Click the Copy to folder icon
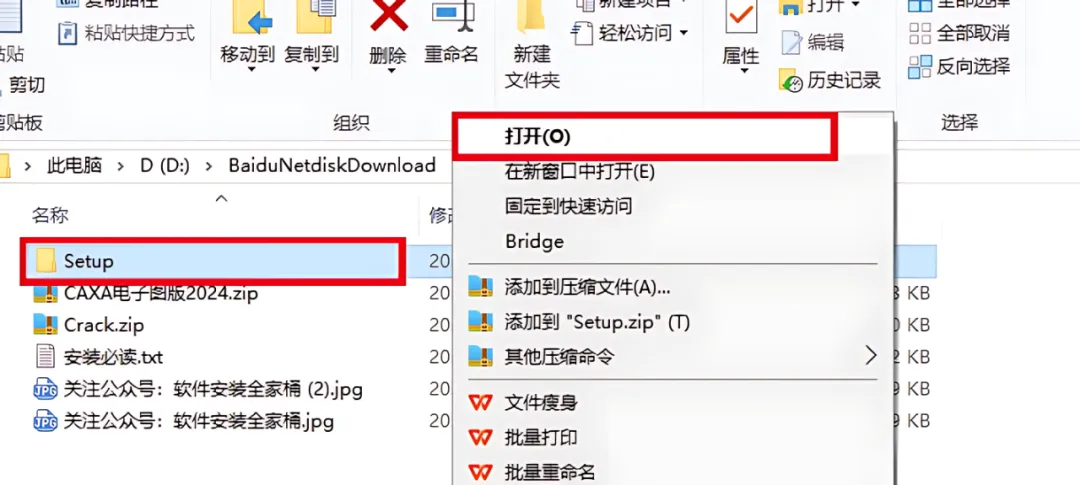Viewport: 1080px width, 485px height. point(314,17)
